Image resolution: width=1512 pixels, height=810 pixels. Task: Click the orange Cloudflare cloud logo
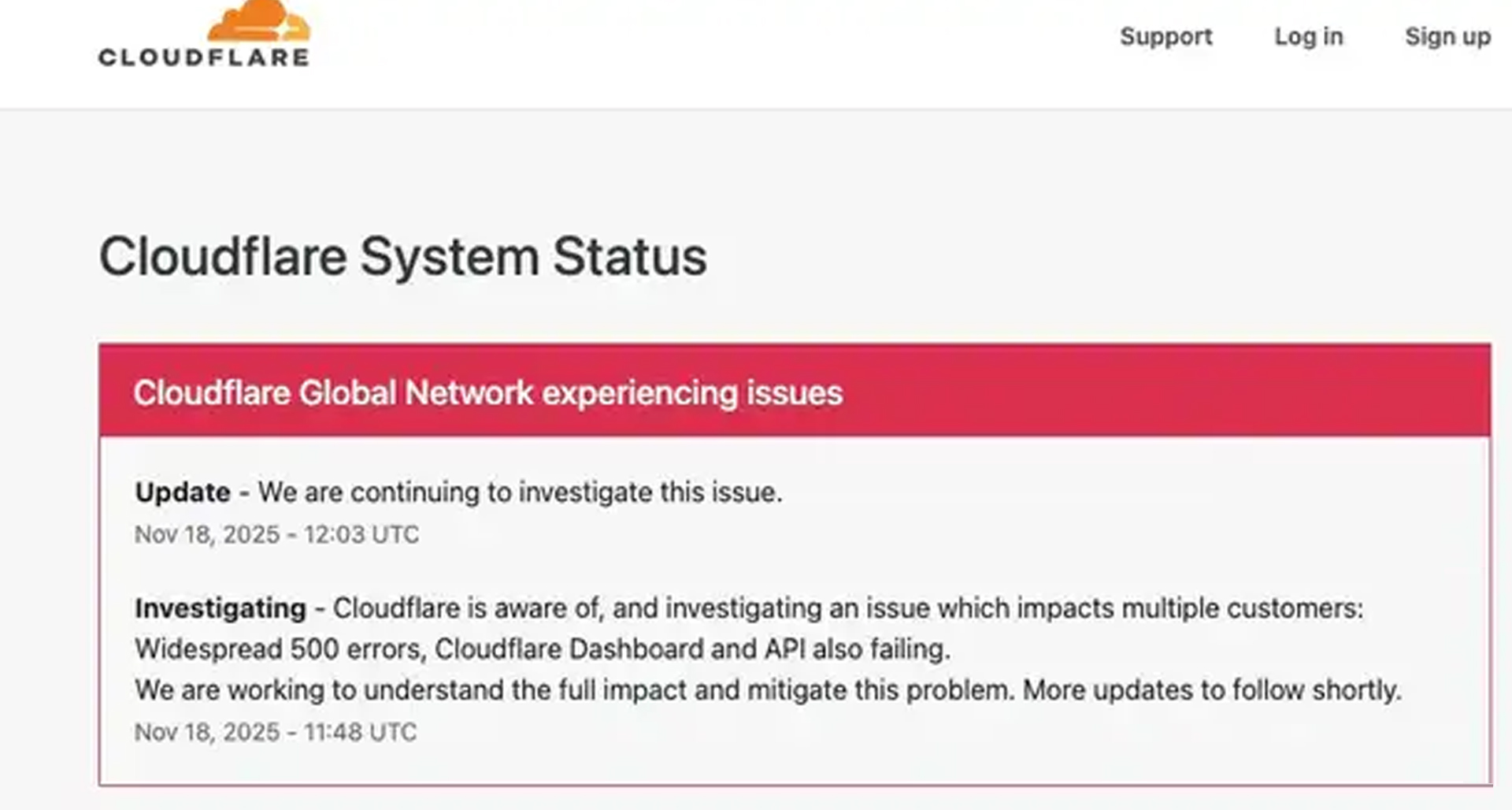(x=258, y=20)
